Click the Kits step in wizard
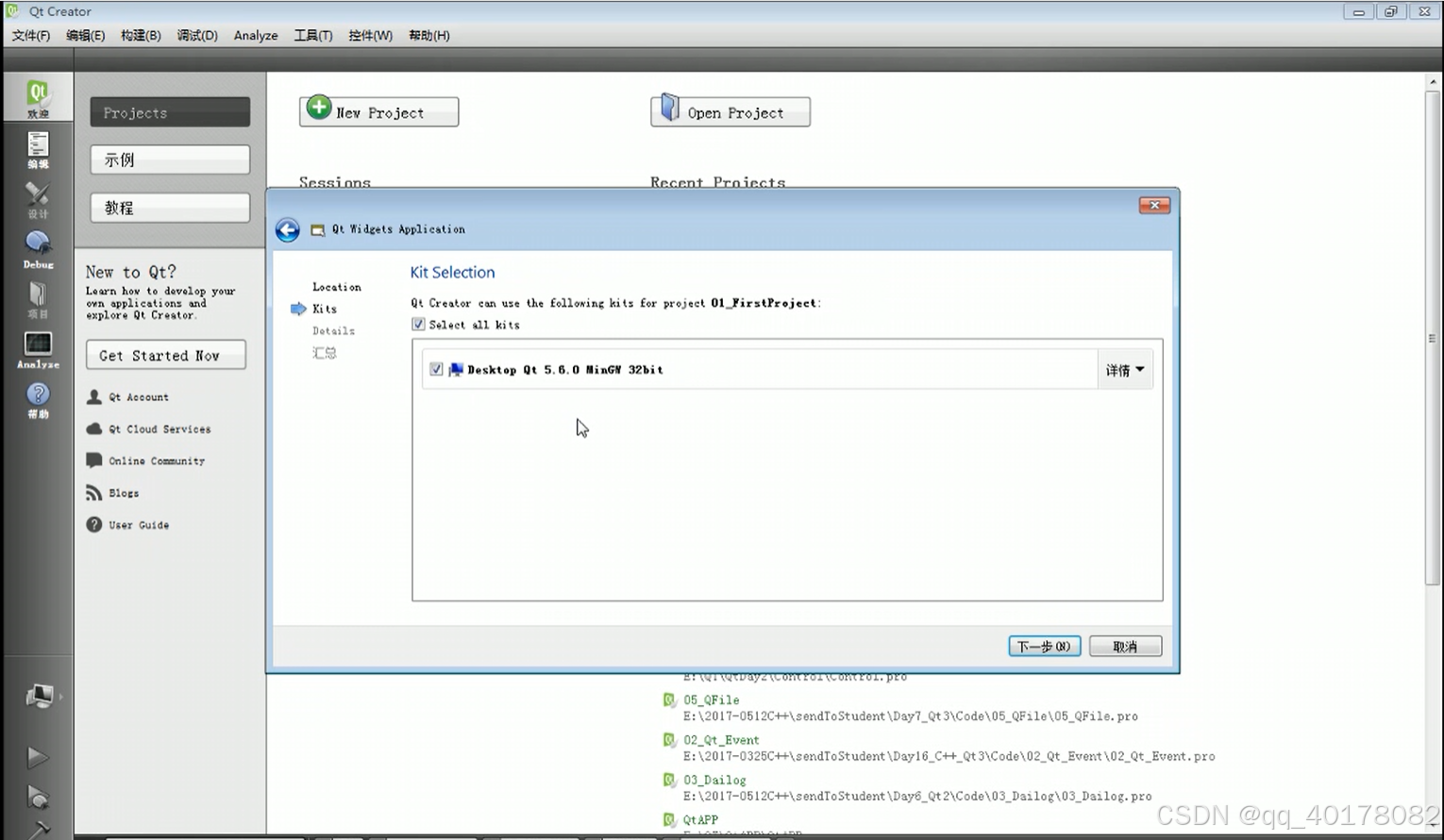1444x840 pixels. pos(325,309)
